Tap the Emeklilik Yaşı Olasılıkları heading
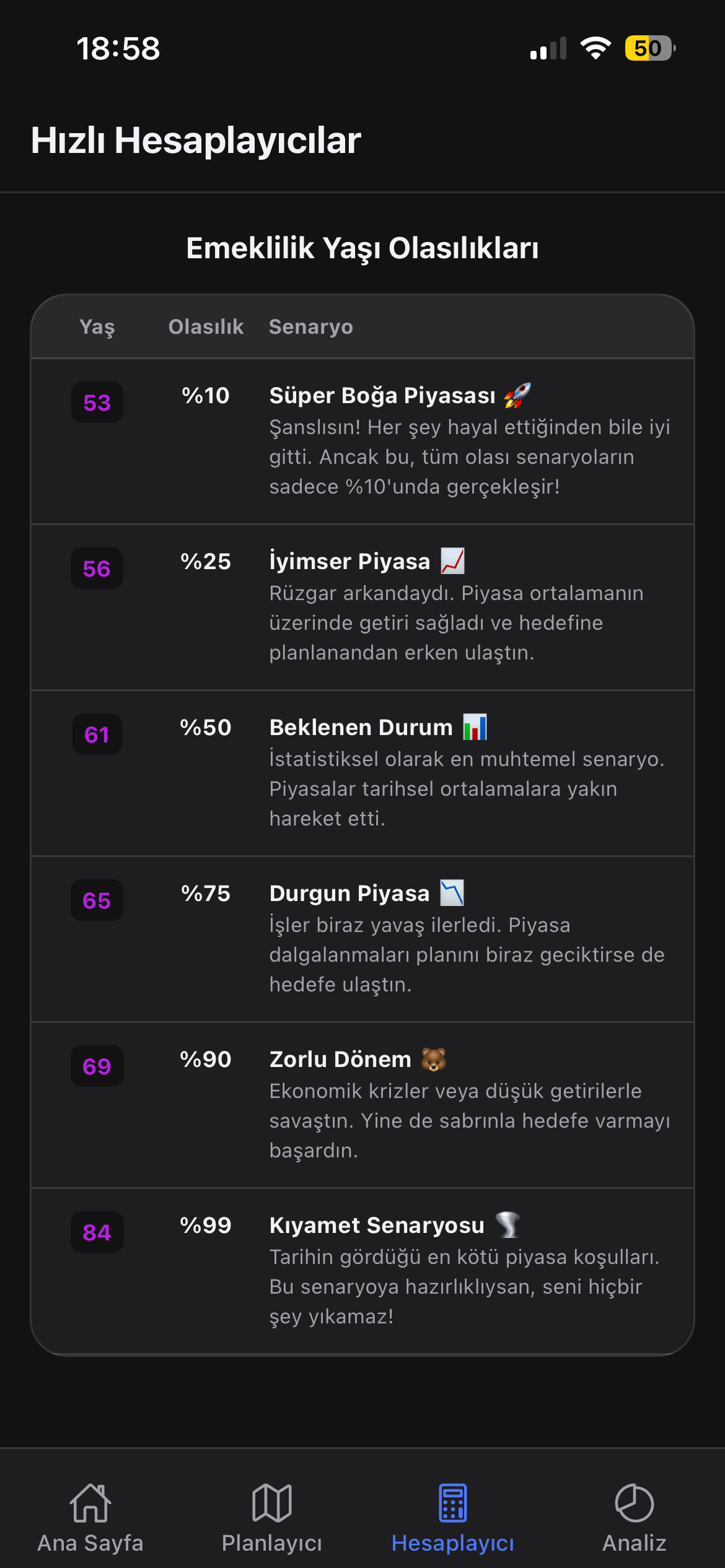The image size is (725, 1568). pyautogui.click(x=362, y=248)
